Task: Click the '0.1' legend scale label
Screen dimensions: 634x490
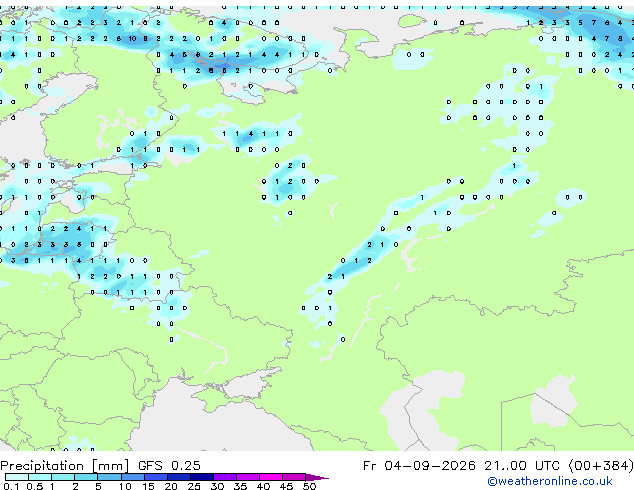Action: tap(11, 486)
